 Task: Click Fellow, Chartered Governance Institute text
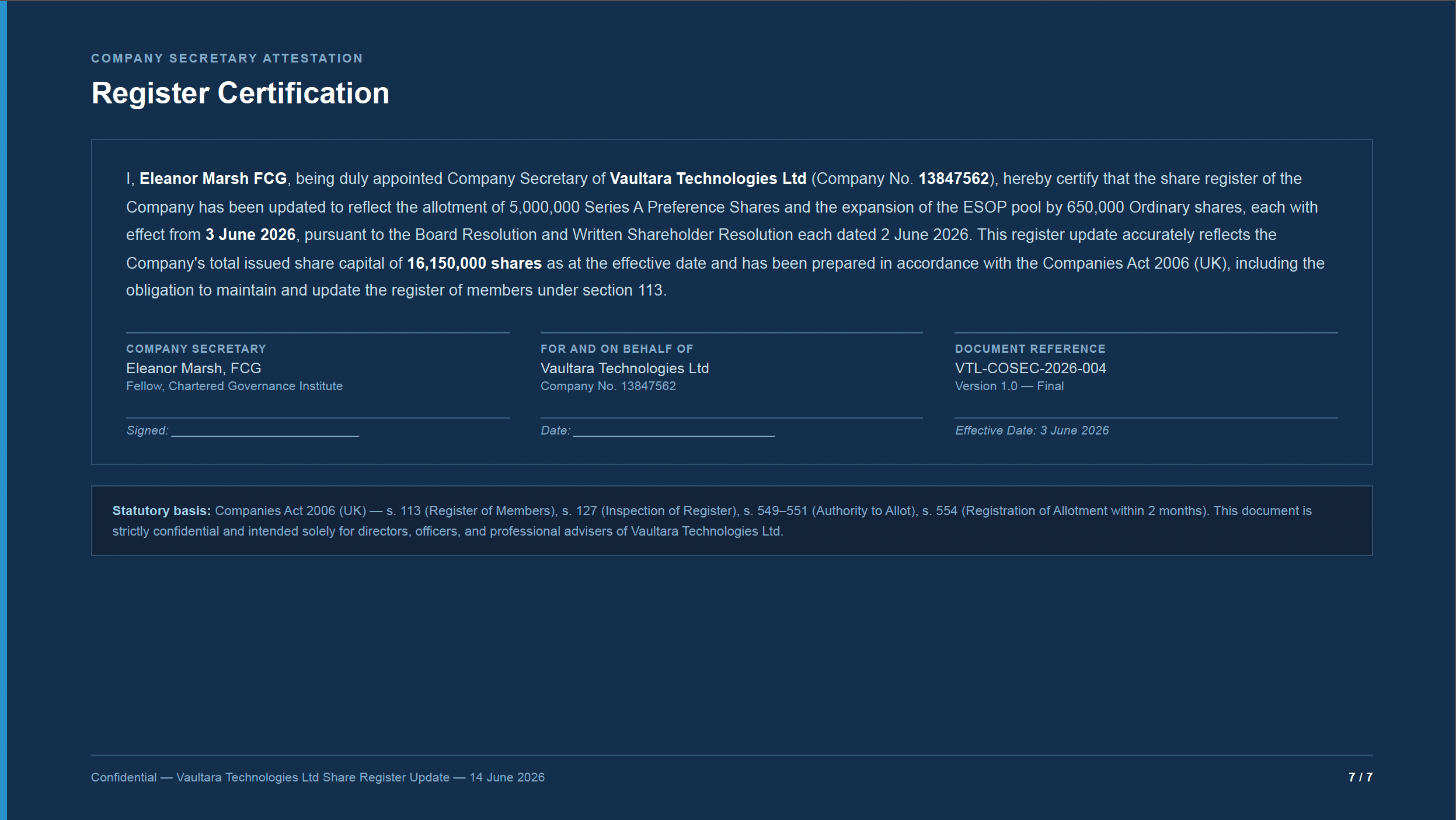(234, 386)
